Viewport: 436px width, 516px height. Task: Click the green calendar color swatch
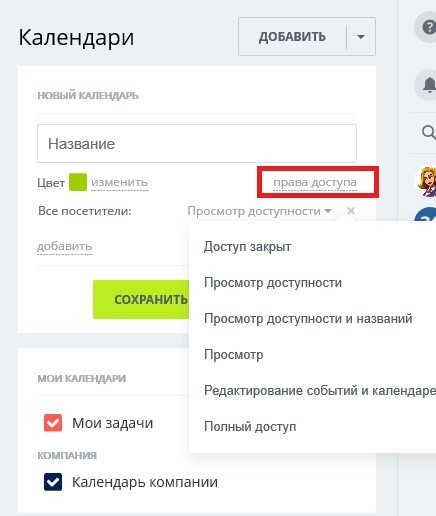(78, 182)
